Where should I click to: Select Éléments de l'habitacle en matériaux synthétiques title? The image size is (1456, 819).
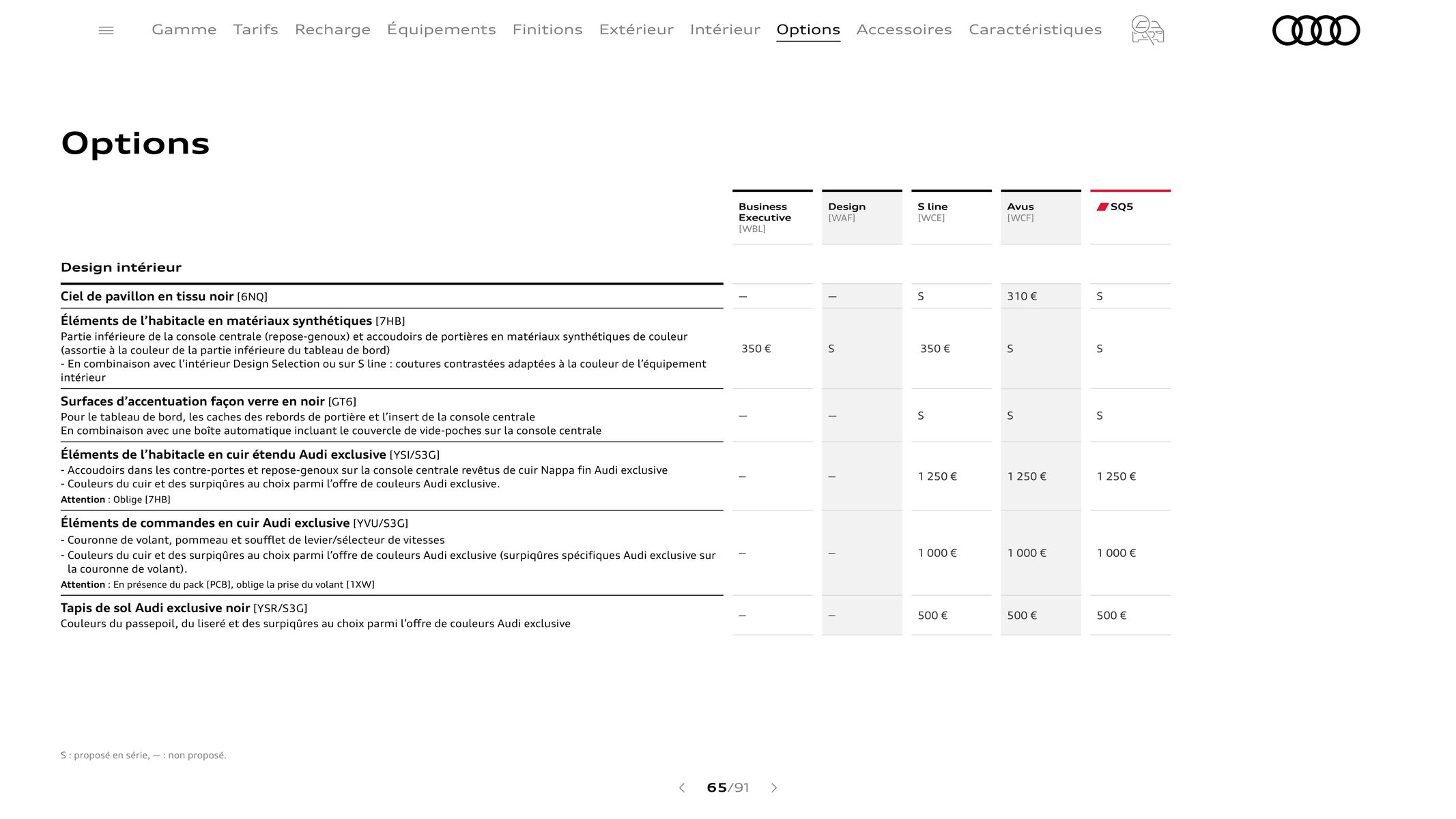click(233, 321)
